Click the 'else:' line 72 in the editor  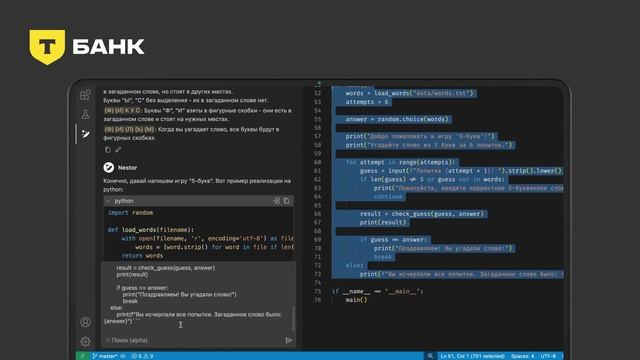coord(354,266)
